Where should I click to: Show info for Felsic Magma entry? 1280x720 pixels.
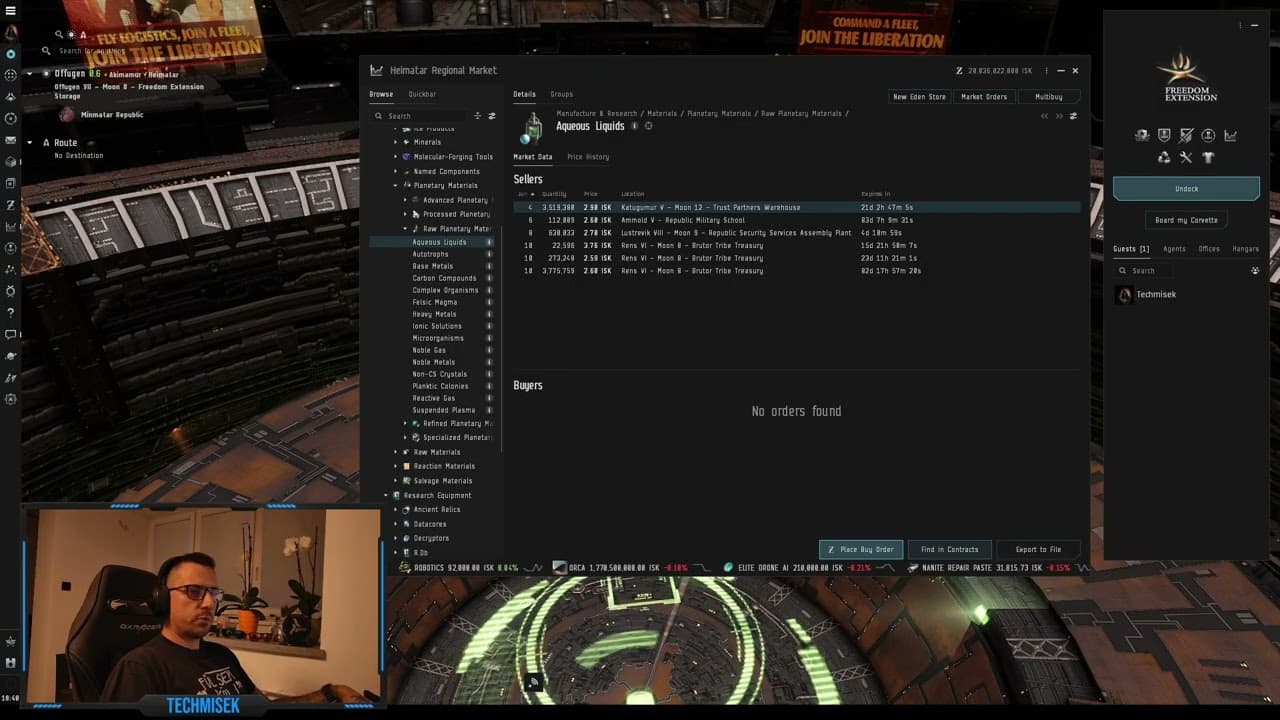pyautogui.click(x=489, y=302)
